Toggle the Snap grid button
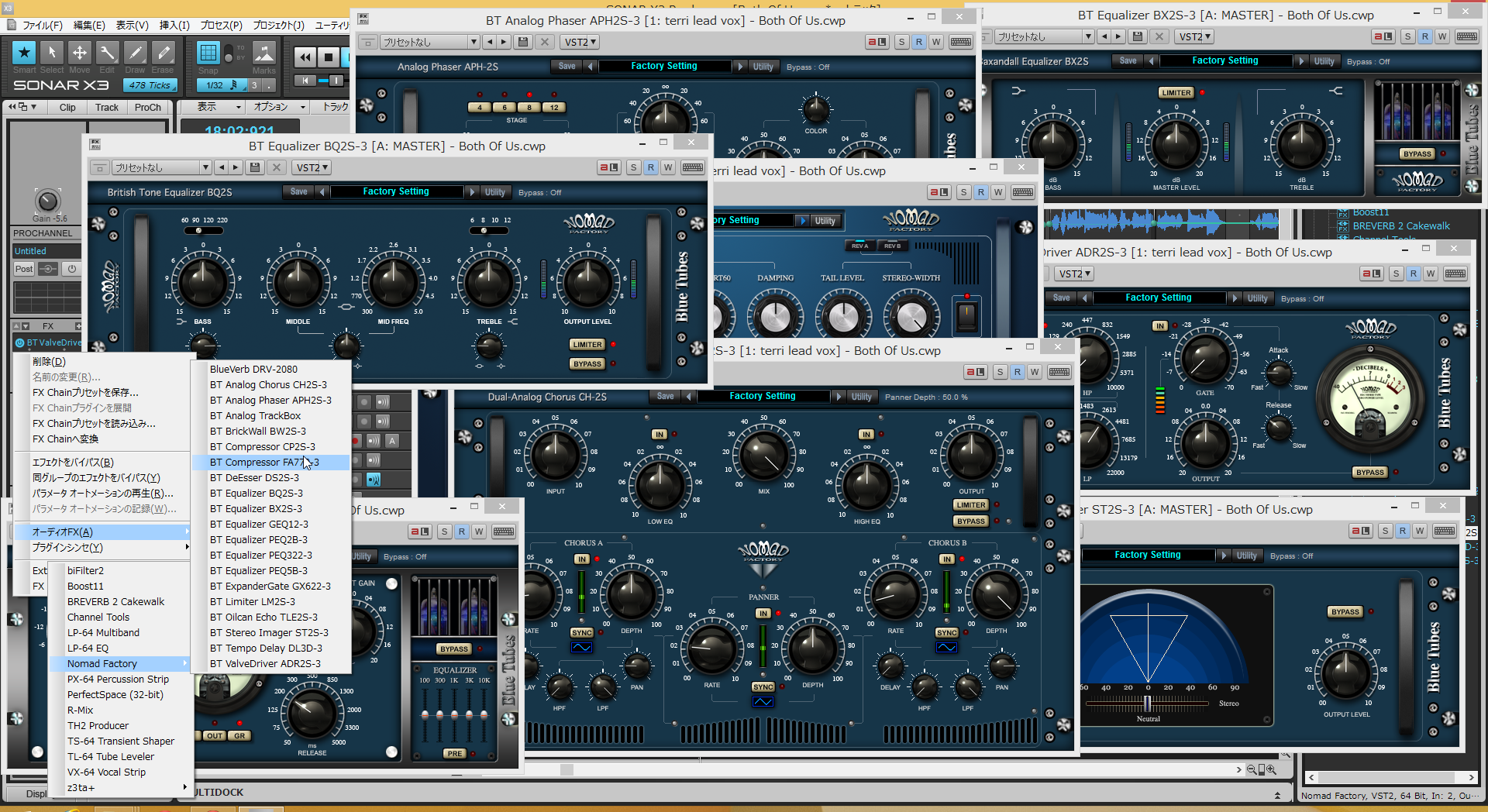1488x812 pixels. 208,53
